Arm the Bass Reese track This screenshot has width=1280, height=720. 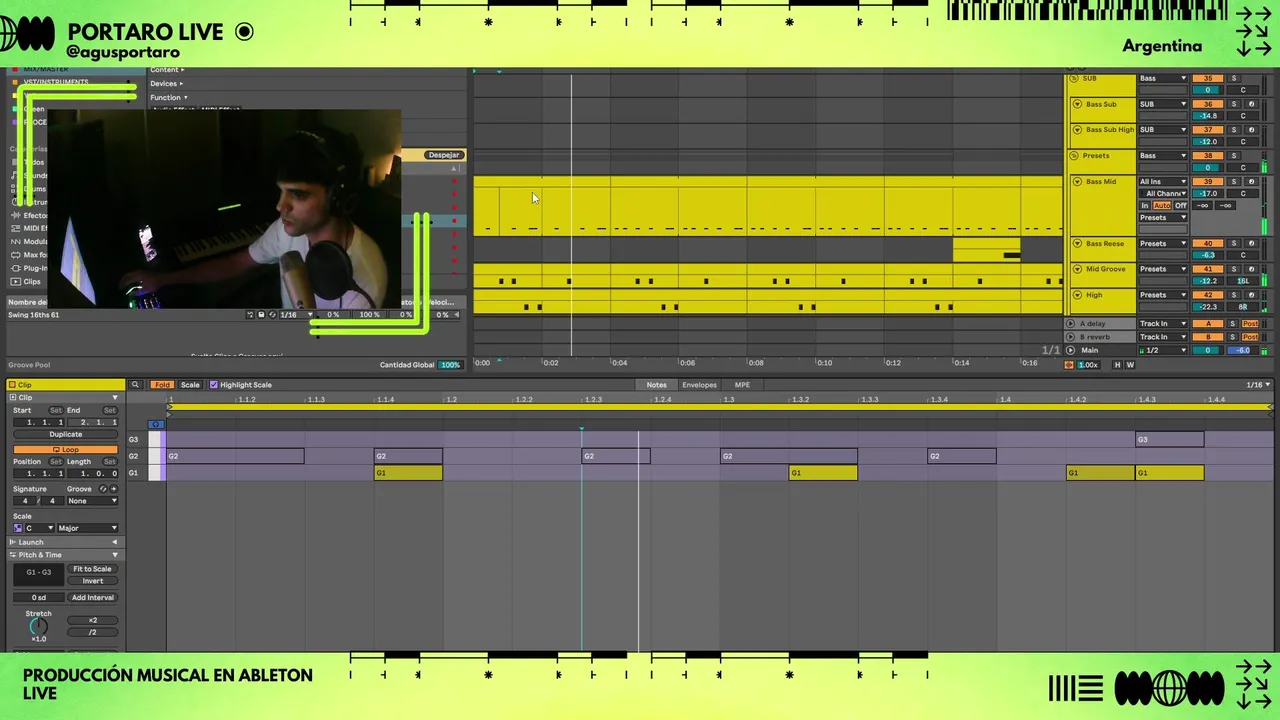click(1251, 243)
